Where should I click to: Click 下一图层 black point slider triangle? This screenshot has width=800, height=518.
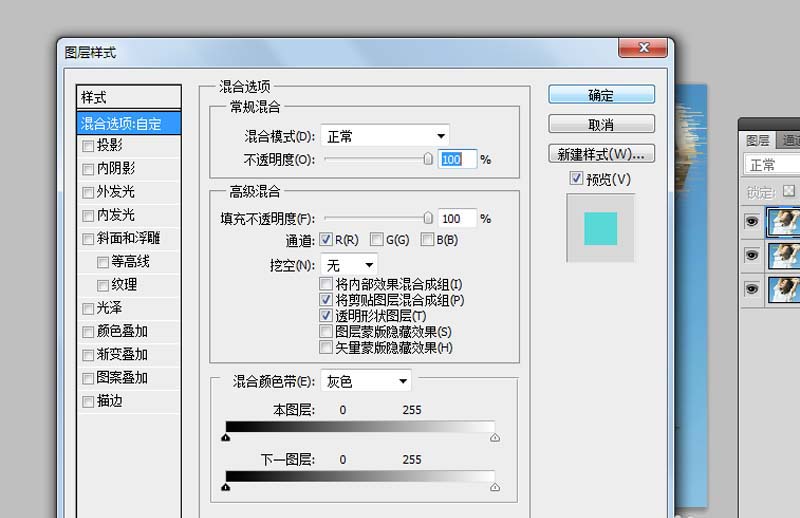pos(226,487)
